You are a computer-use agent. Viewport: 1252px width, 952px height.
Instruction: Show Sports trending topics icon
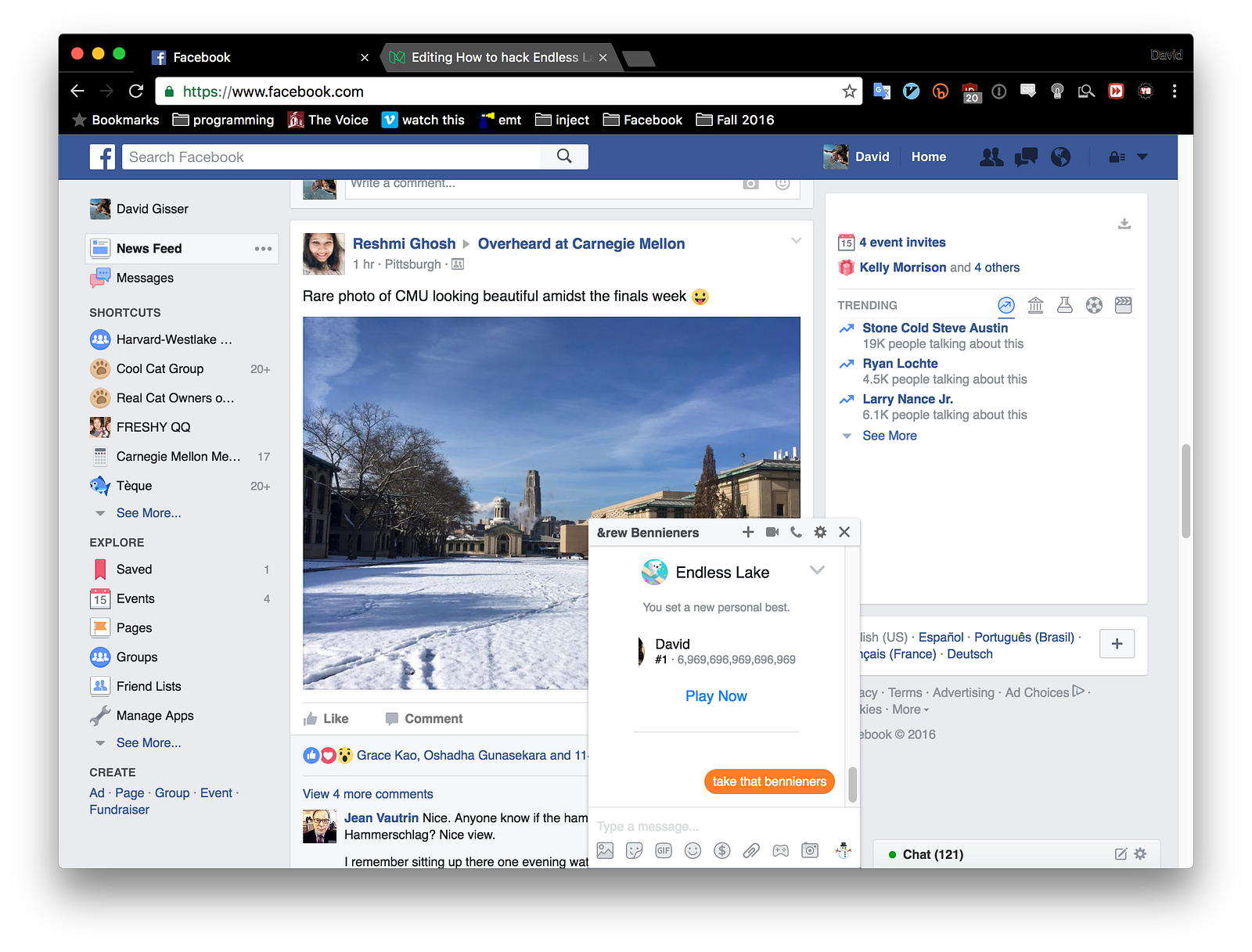point(1094,305)
